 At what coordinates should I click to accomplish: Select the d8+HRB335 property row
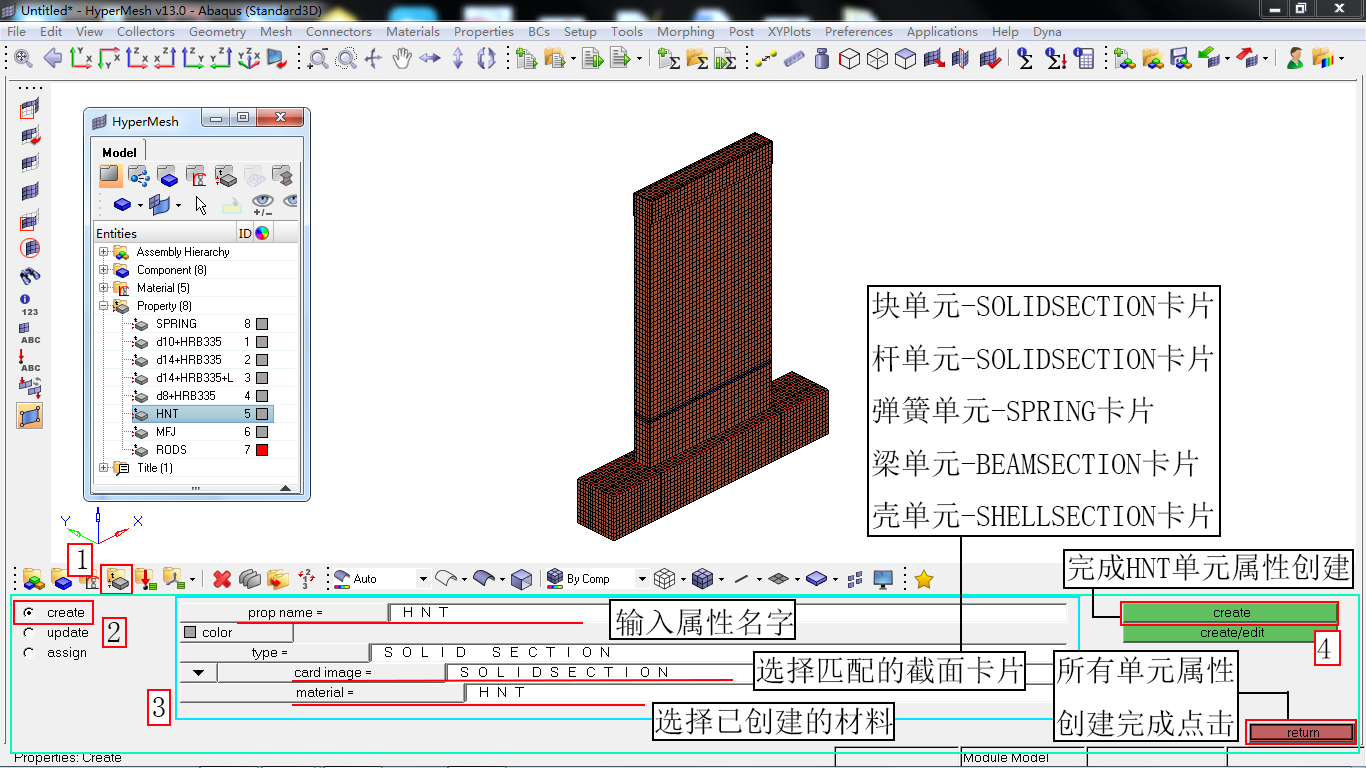(186, 396)
